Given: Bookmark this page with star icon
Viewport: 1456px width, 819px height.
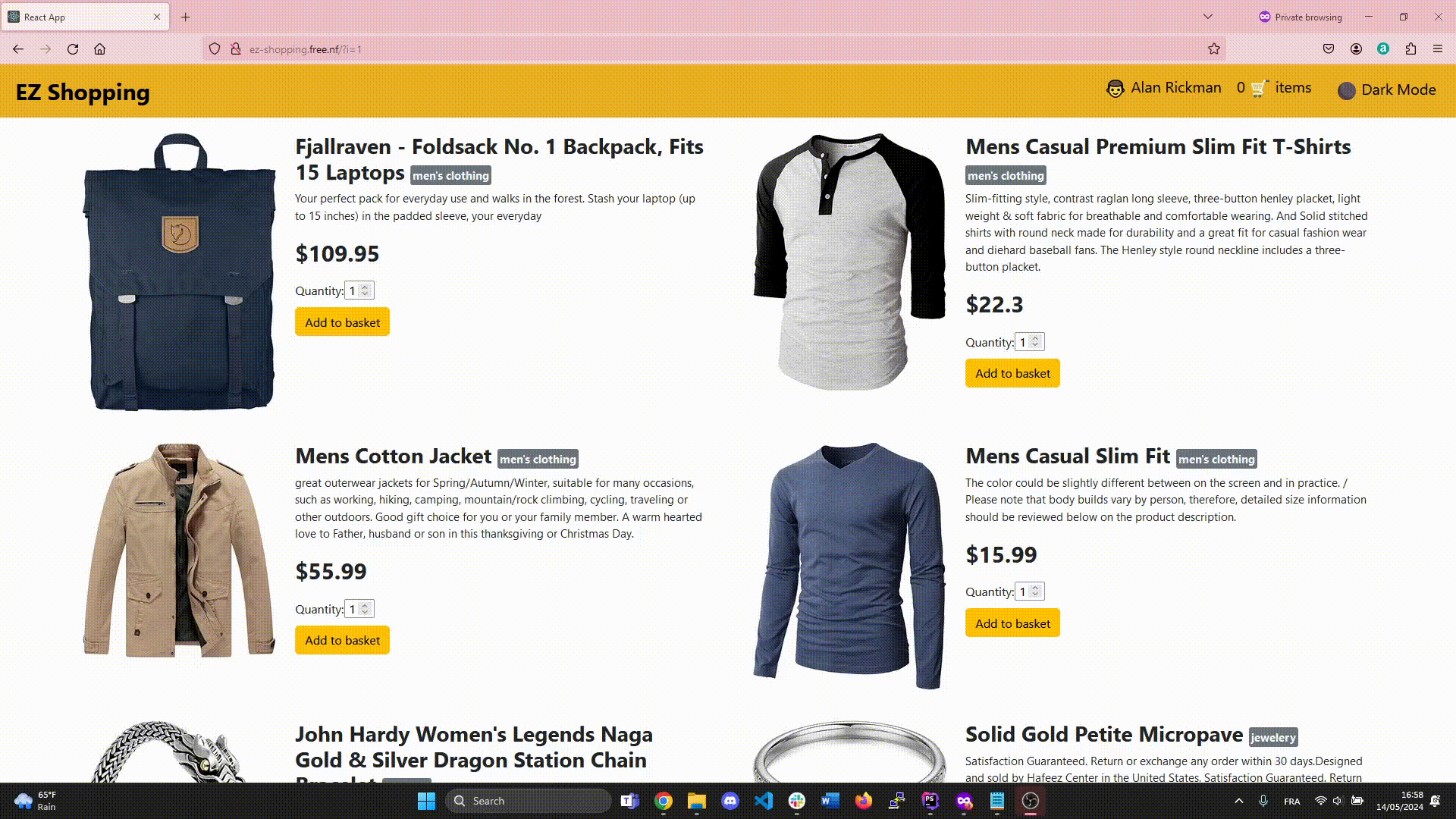Looking at the screenshot, I should coord(1214,49).
